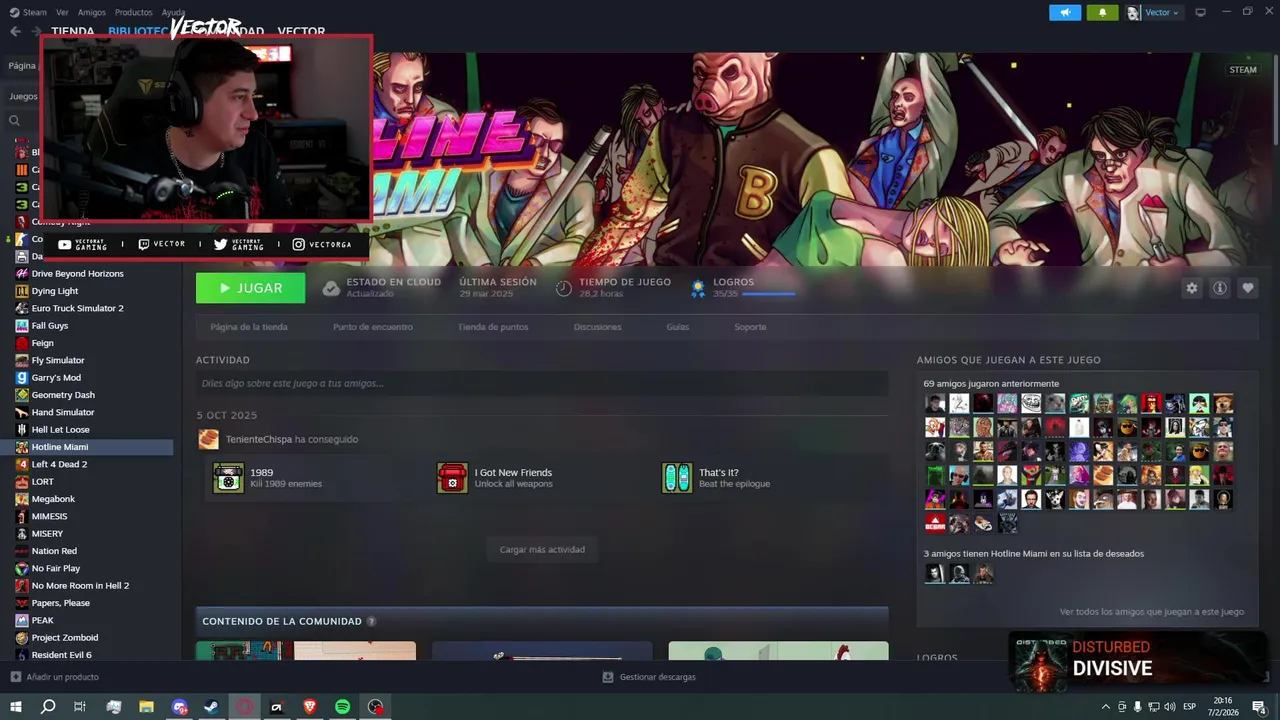
Task: Open the Windows notification center icon
Action: point(1259,707)
